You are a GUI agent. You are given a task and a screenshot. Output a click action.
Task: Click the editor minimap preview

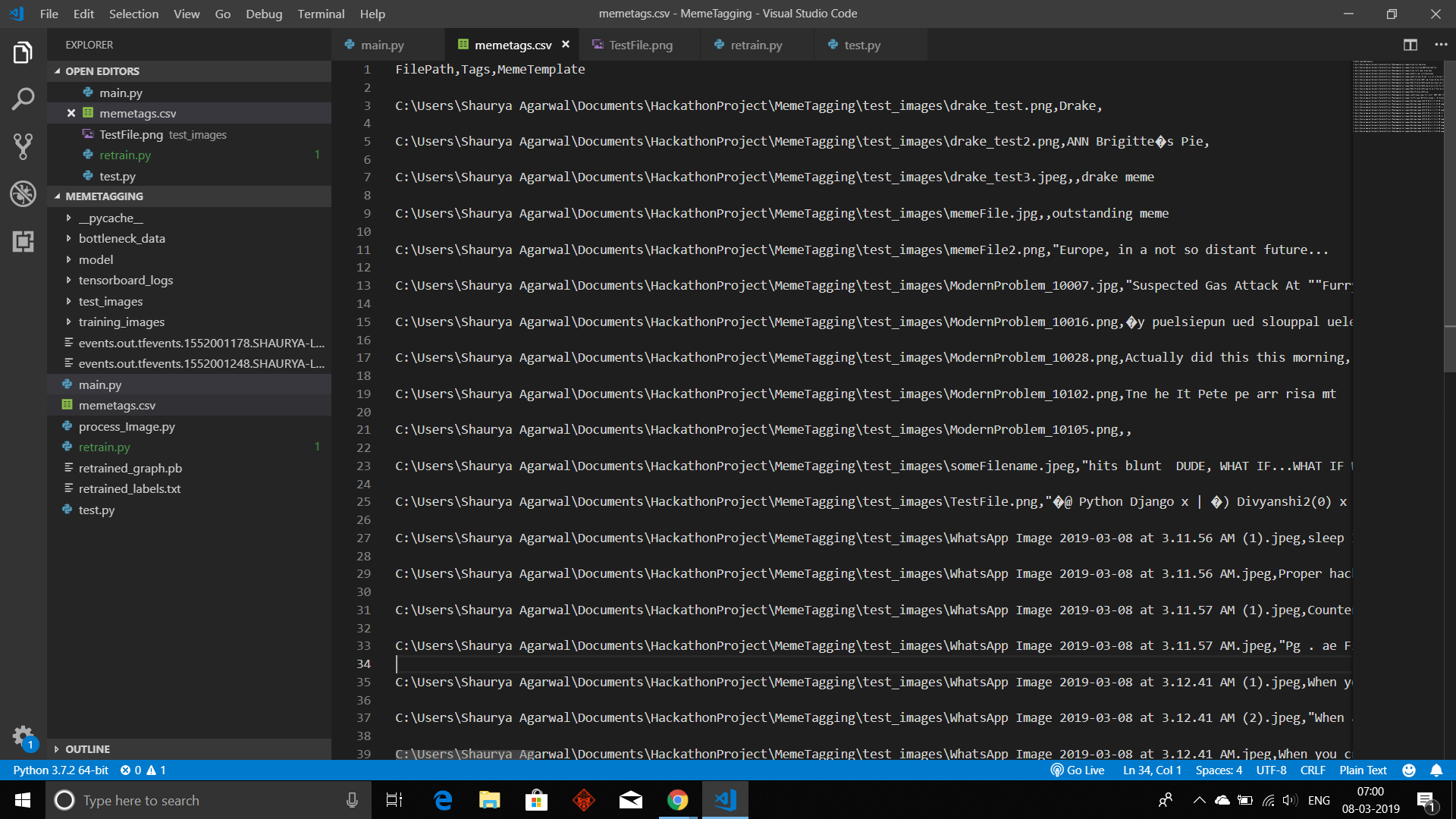tap(1398, 99)
